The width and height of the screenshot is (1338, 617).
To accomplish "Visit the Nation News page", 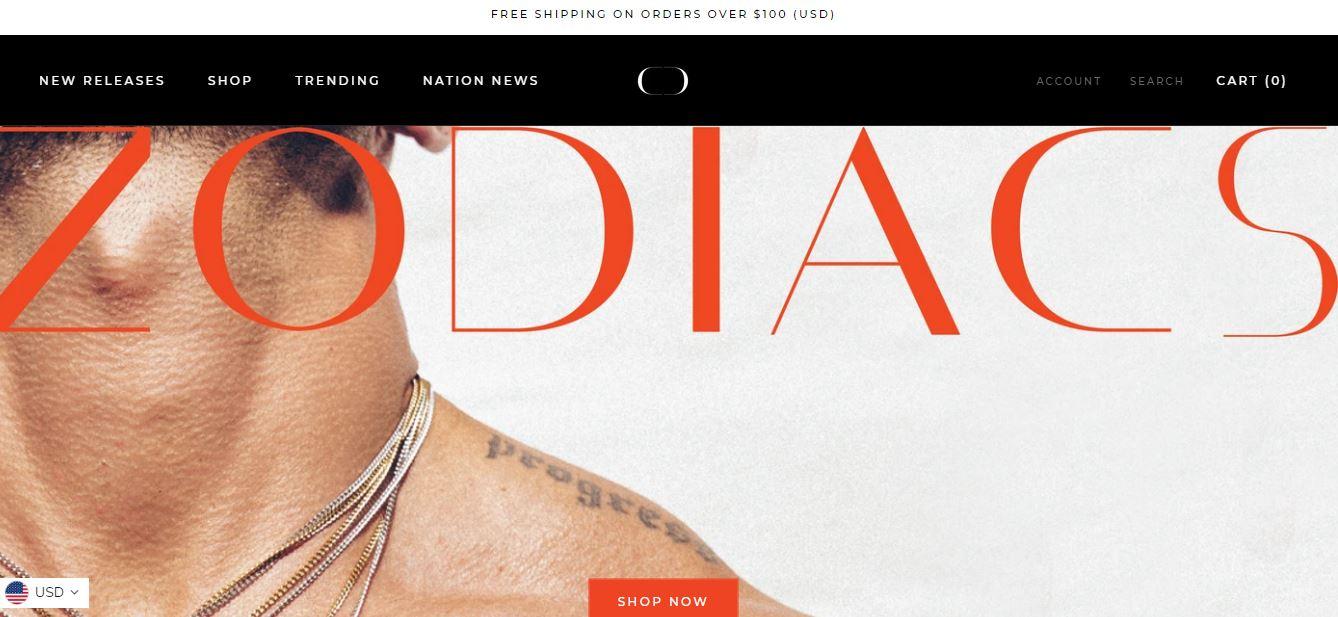I will (481, 80).
